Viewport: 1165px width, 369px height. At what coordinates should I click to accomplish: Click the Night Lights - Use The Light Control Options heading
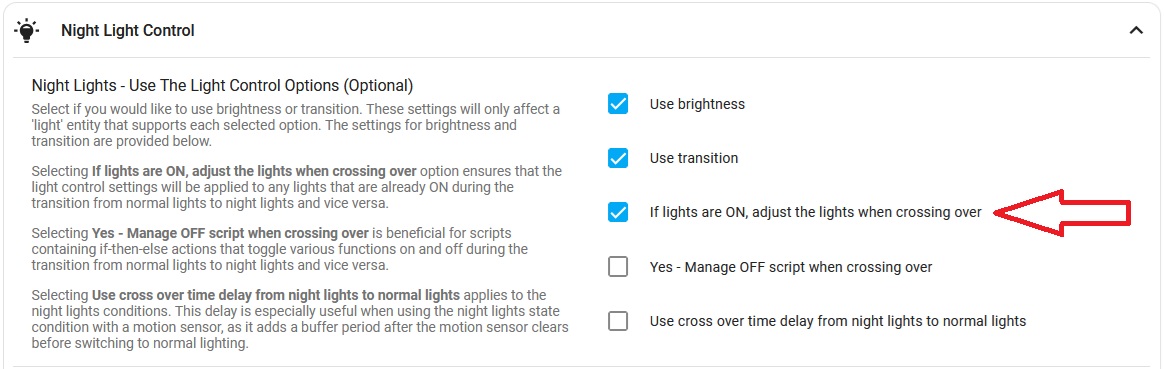(x=222, y=85)
